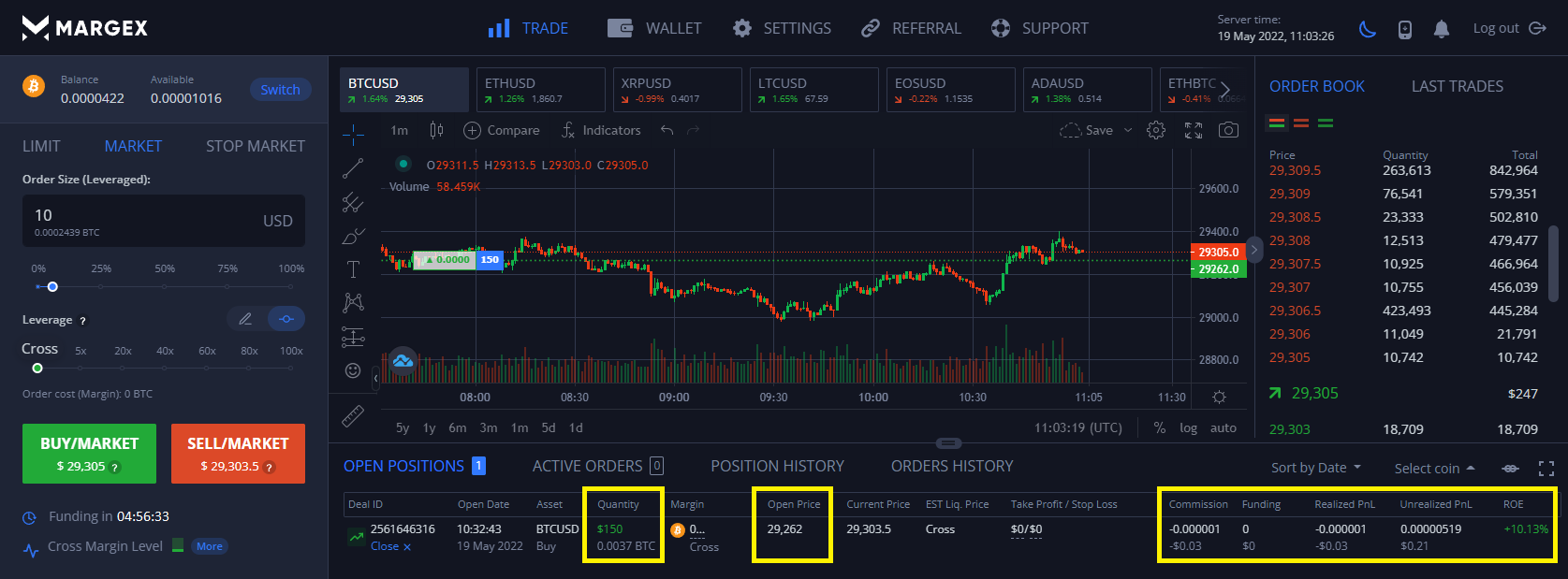The height and width of the screenshot is (579, 1568).
Task: Select the patterns drawing tool
Action: (353, 302)
